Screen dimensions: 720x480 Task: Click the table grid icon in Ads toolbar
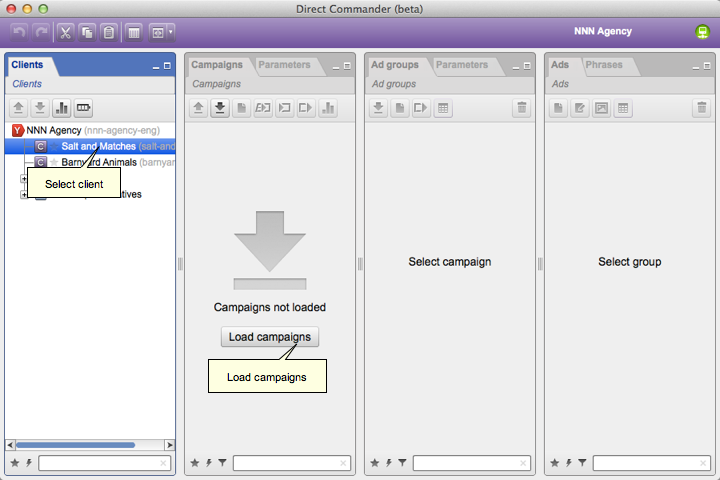click(x=623, y=108)
